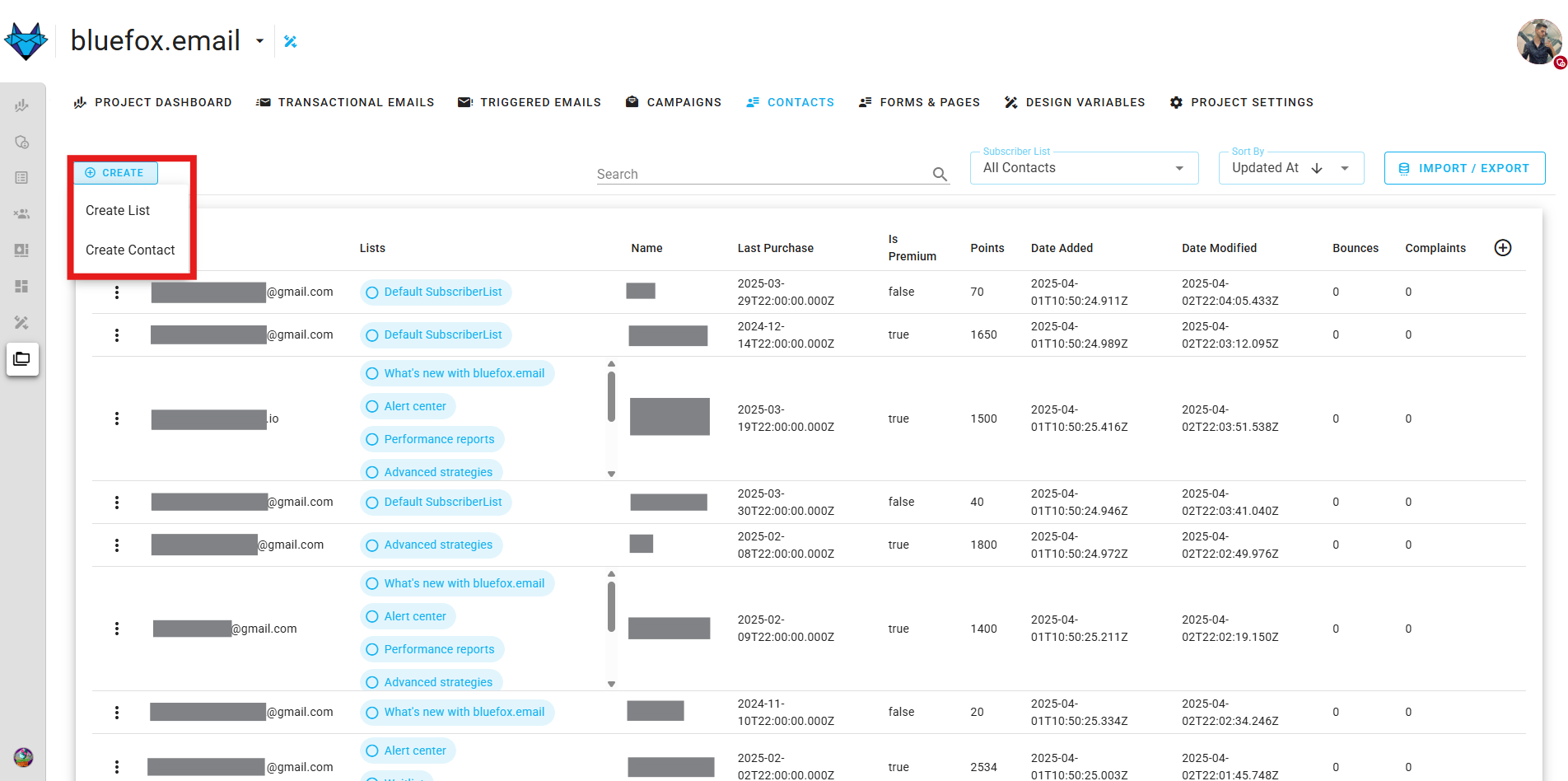Open row menu for contact with 1800 points
This screenshot has height=781, width=1568.
pos(117,545)
